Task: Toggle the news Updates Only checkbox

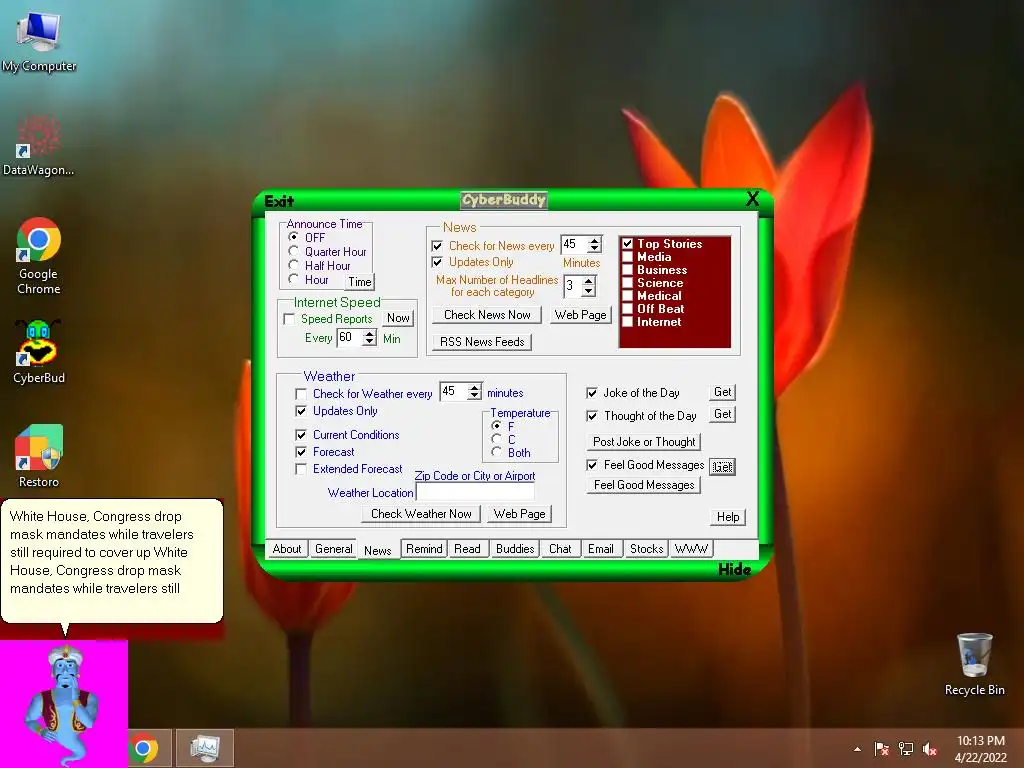Action: click(437, 262)
